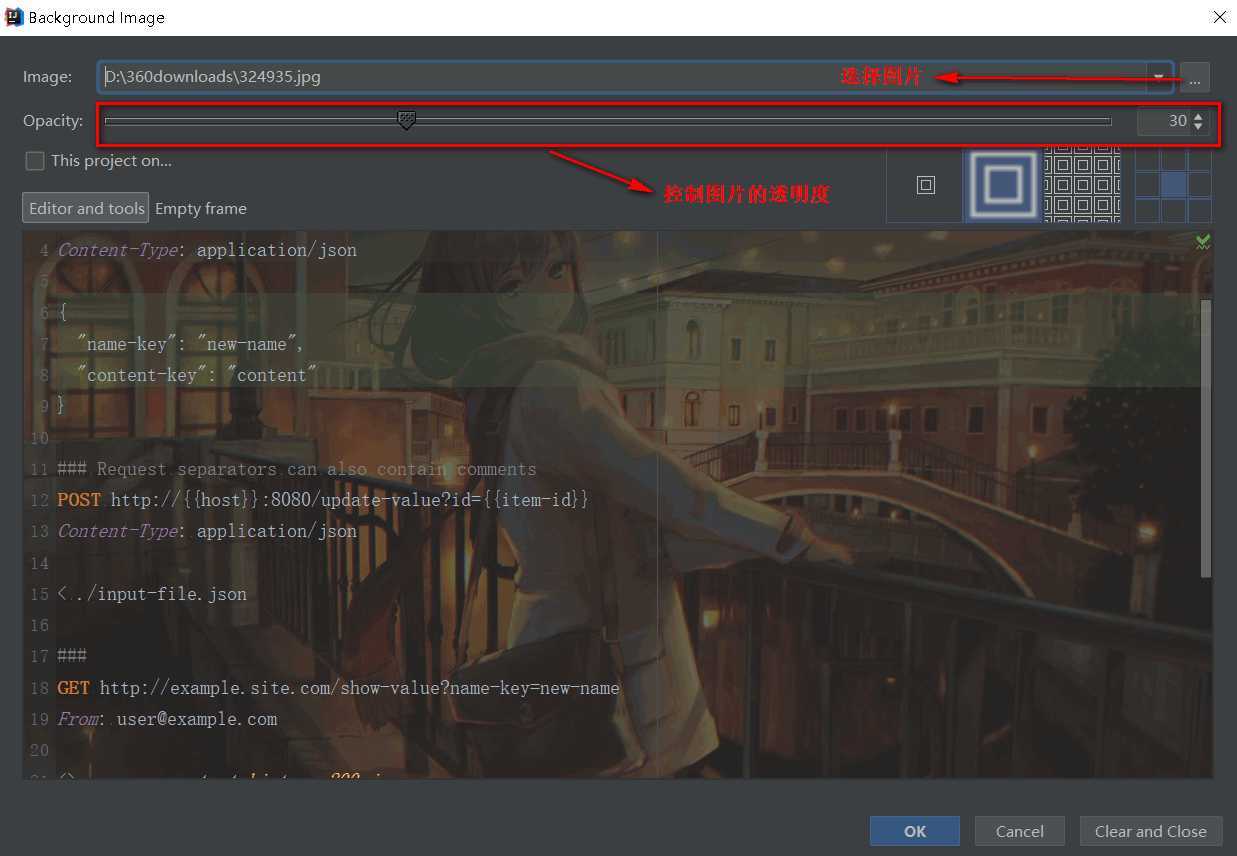The image size is (1237, 856).
Task: Decrease the opacity with the down arrow
Action: (x=1199, y=127)
